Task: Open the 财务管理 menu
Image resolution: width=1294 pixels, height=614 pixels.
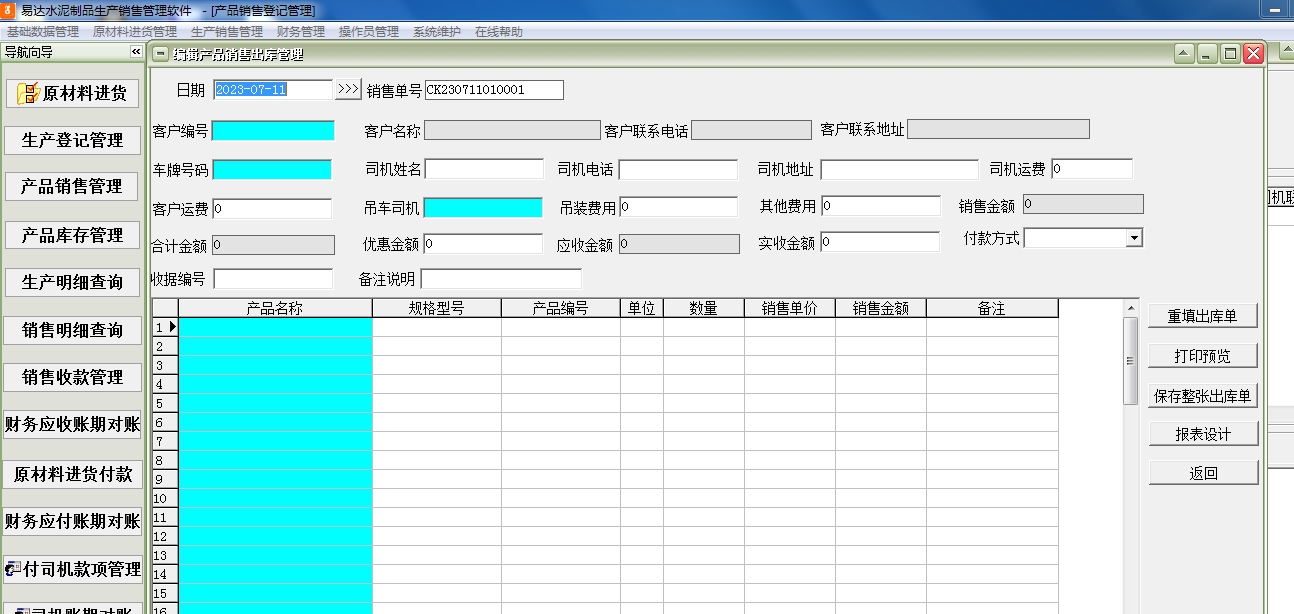Action: (301, 32)
